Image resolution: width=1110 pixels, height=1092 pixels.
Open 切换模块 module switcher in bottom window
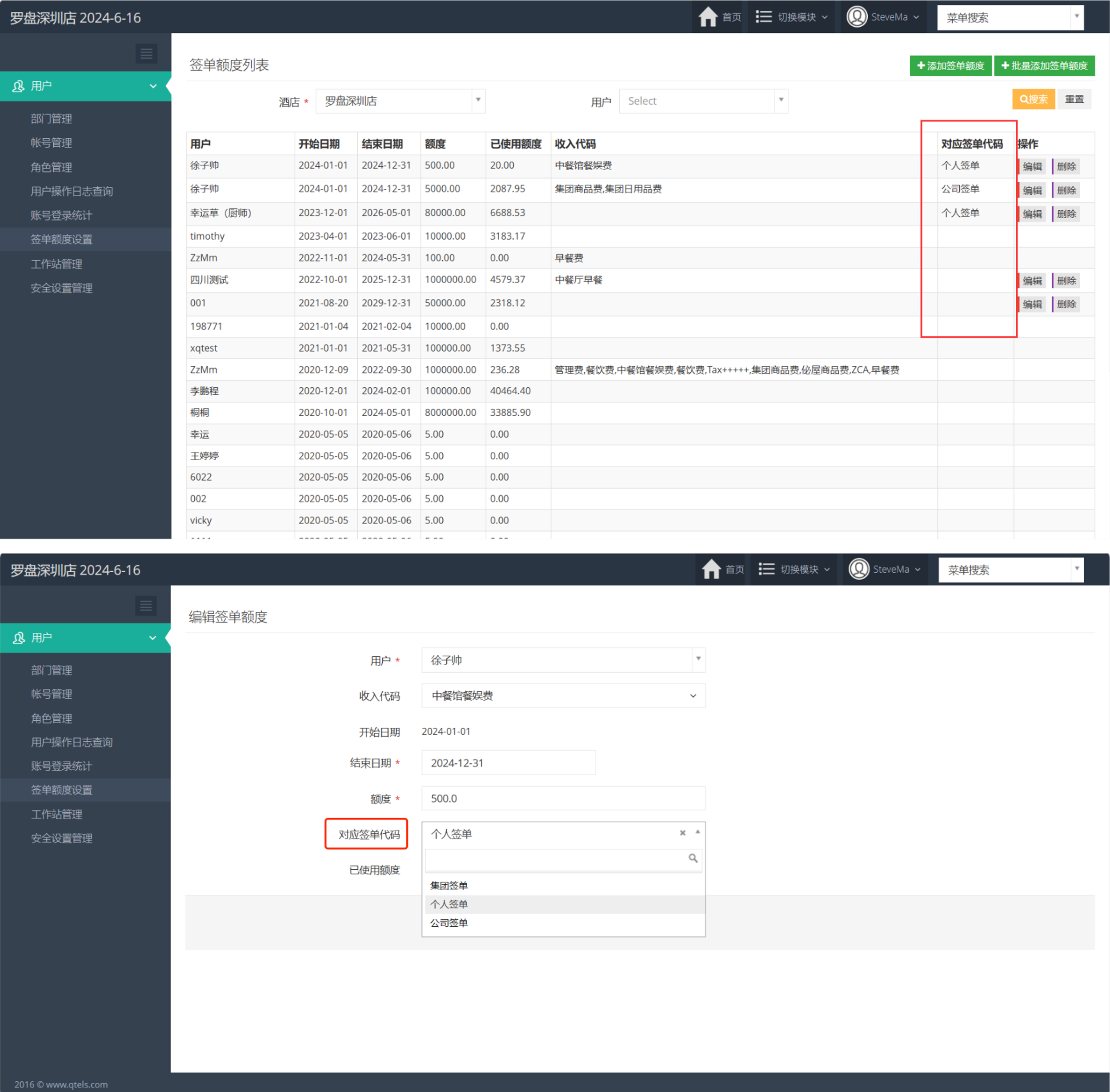click(794, 569)
